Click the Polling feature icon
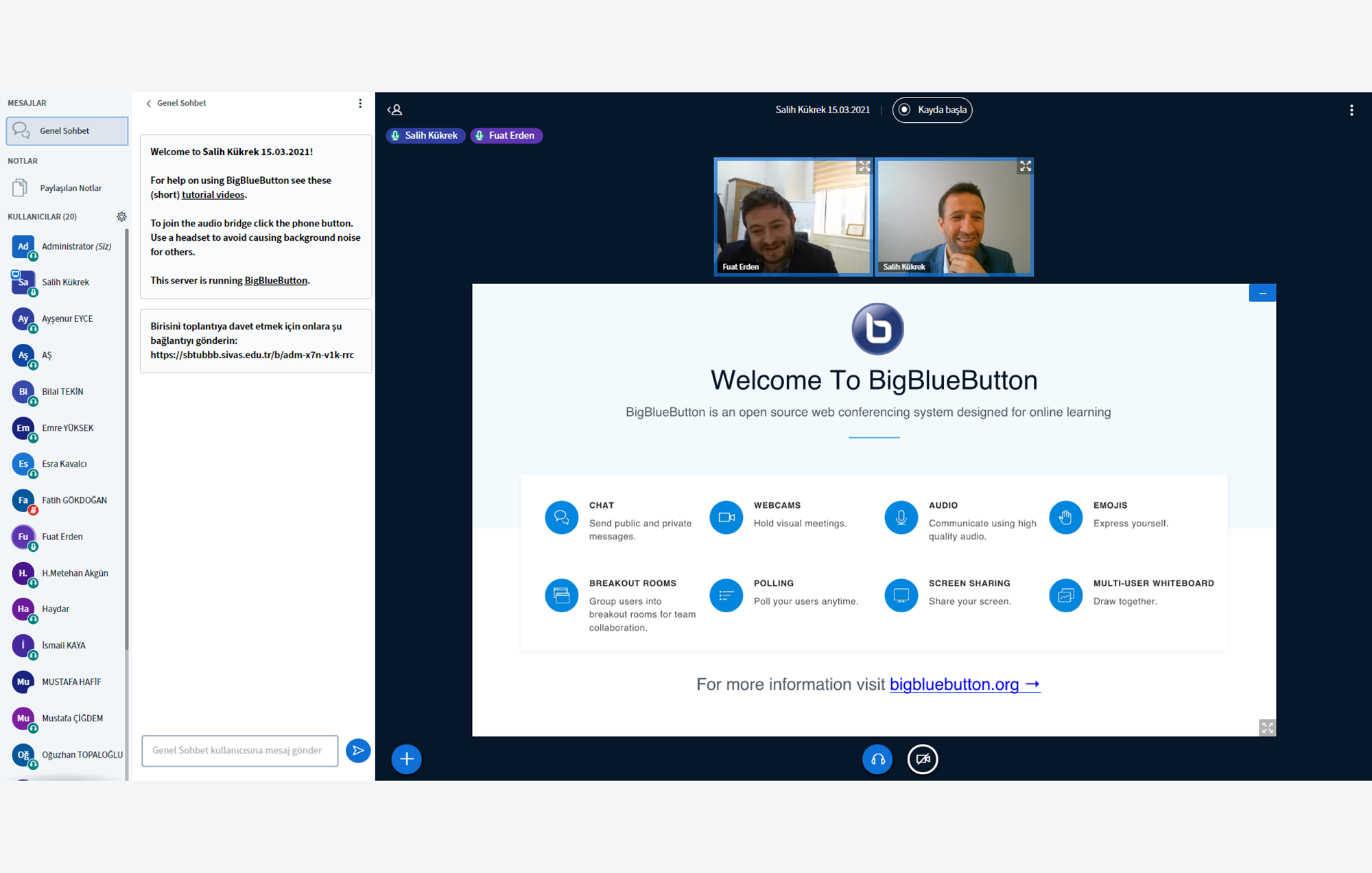The height and width of the screenshot is (873, 1372). (726, 595)
